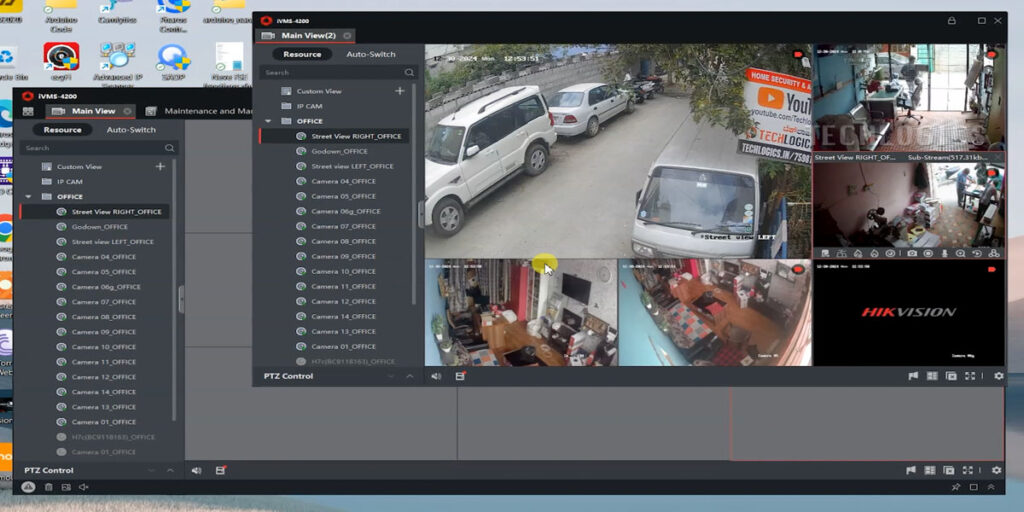This screenshot has width=1024, height=512.
Task: Expand the PTZ Control panel in the front window
Action: coord(409,376)
